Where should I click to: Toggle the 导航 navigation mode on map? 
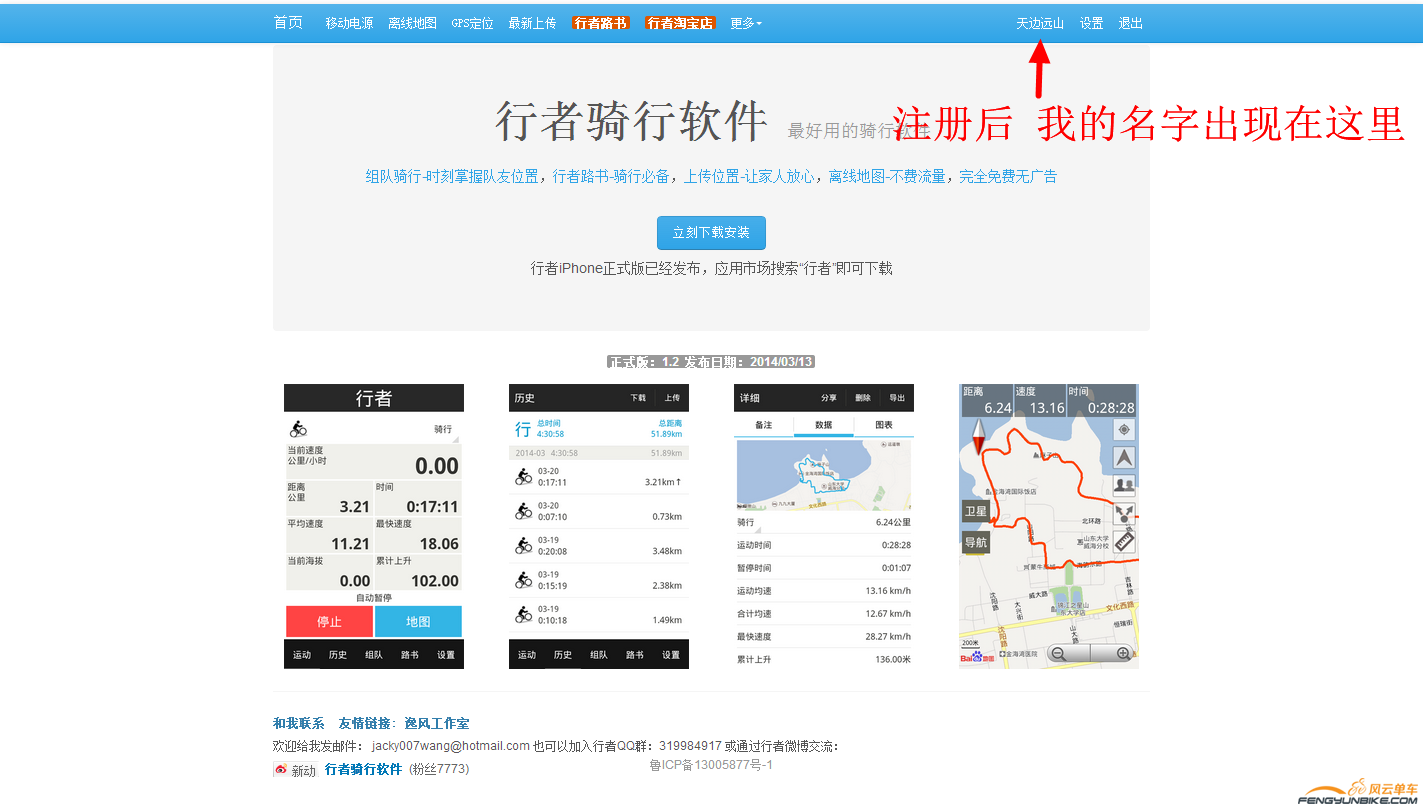click(x=975, y=542)
